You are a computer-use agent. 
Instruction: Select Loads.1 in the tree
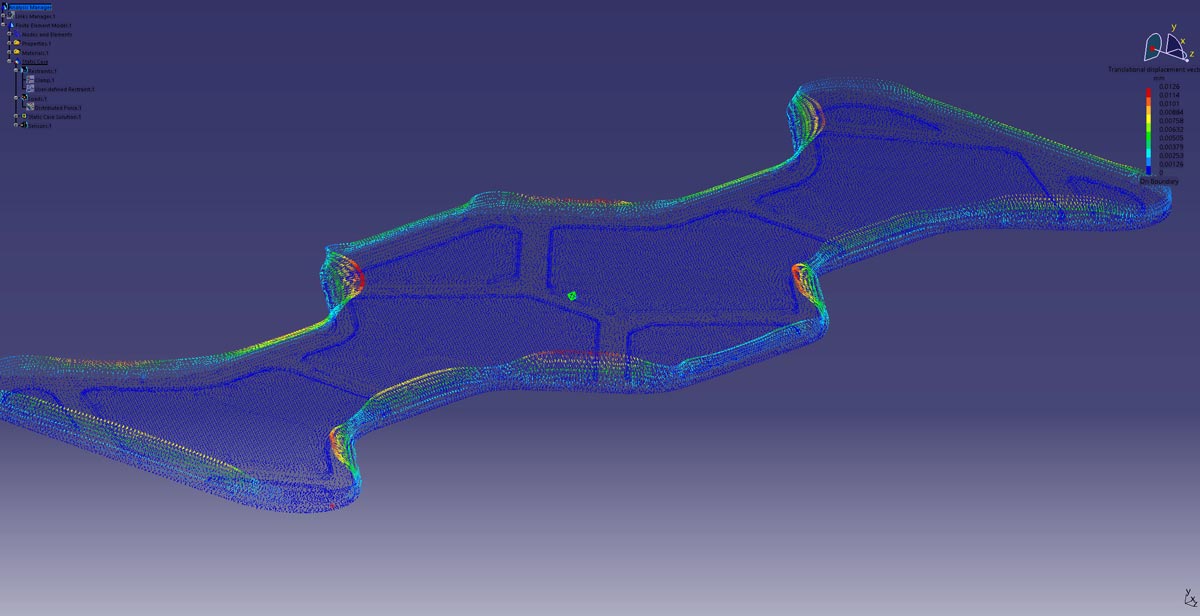pyautogui.click(x=37, y=98)
